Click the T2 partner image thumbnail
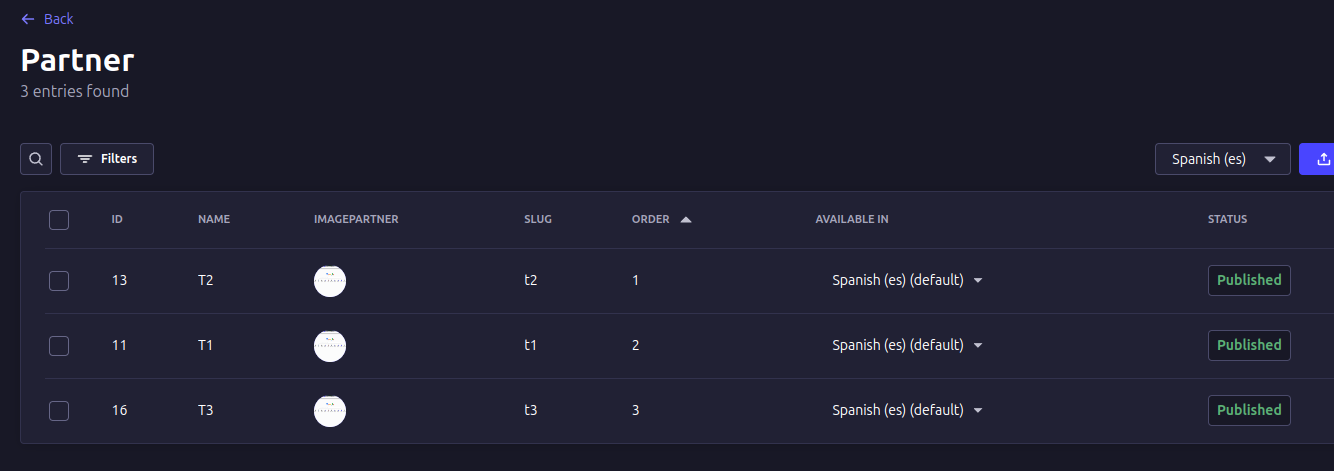The height and width of the screenshot is (471, 1334). (x=330, y=281)
